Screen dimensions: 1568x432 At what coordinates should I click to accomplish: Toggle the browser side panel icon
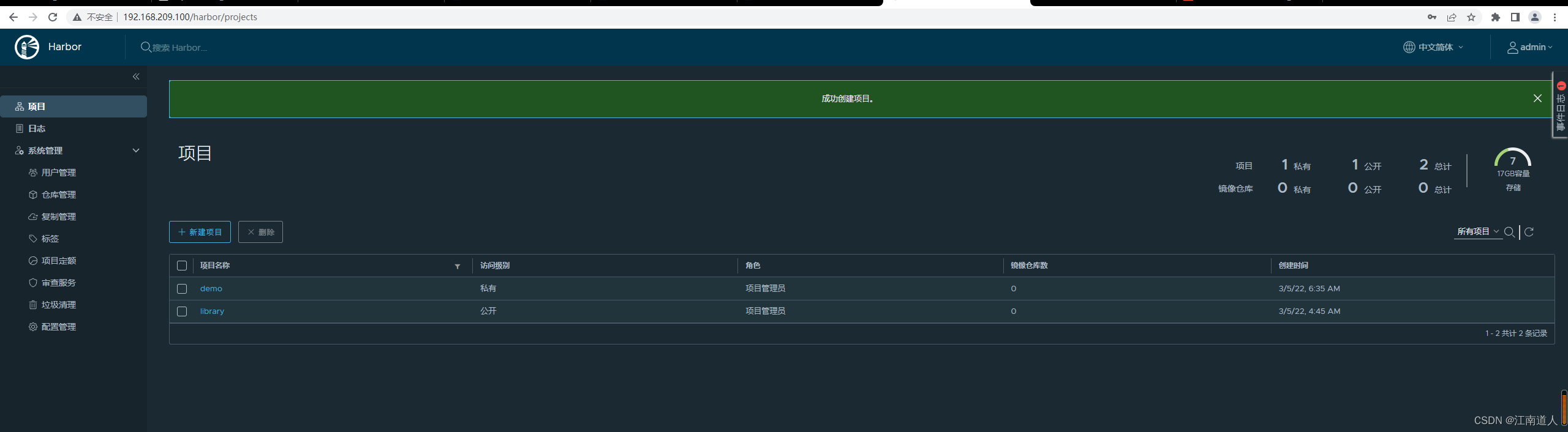click(x=1515, y=17)
